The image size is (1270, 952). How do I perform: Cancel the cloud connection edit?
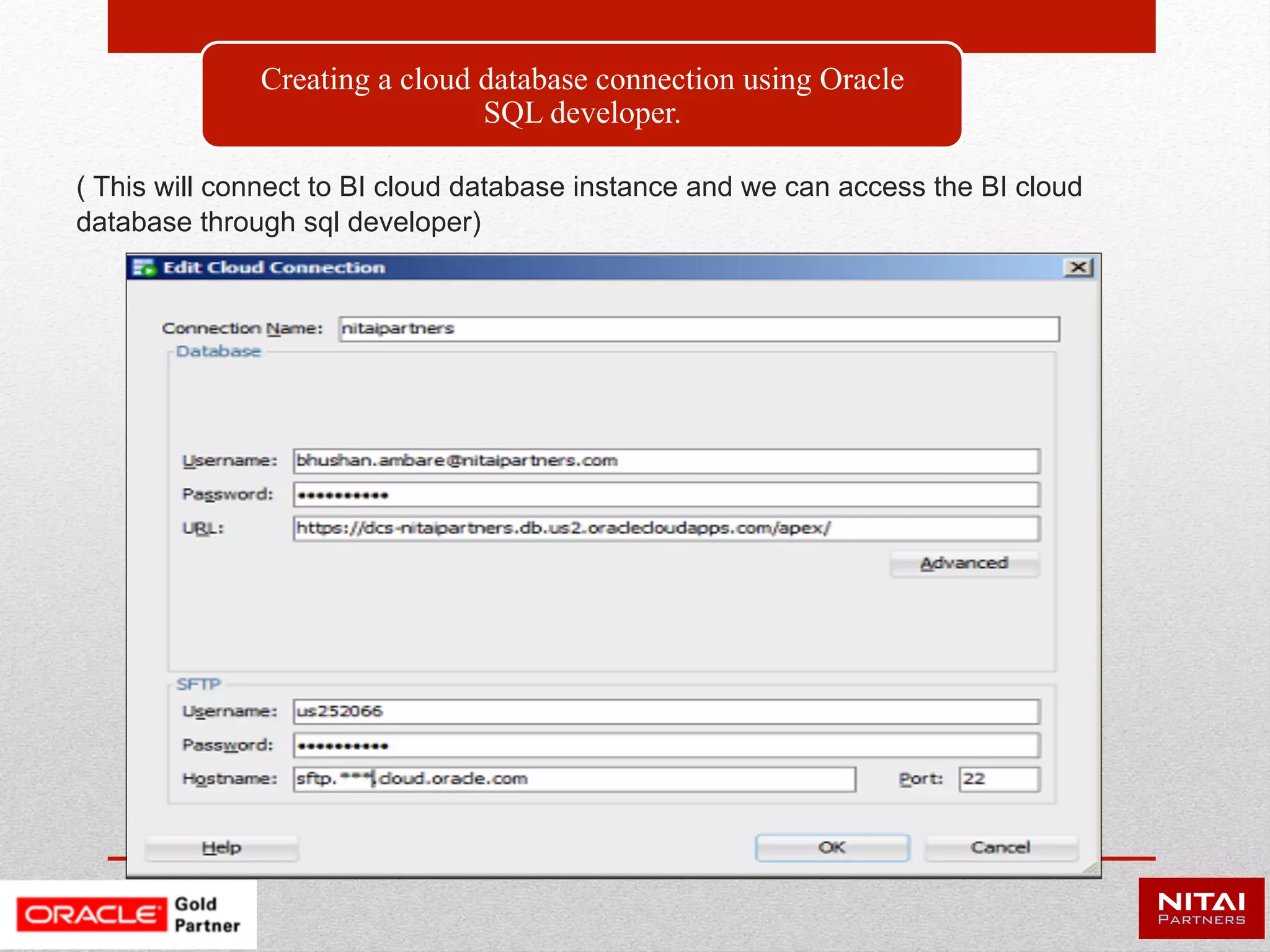pos(1000,848)
